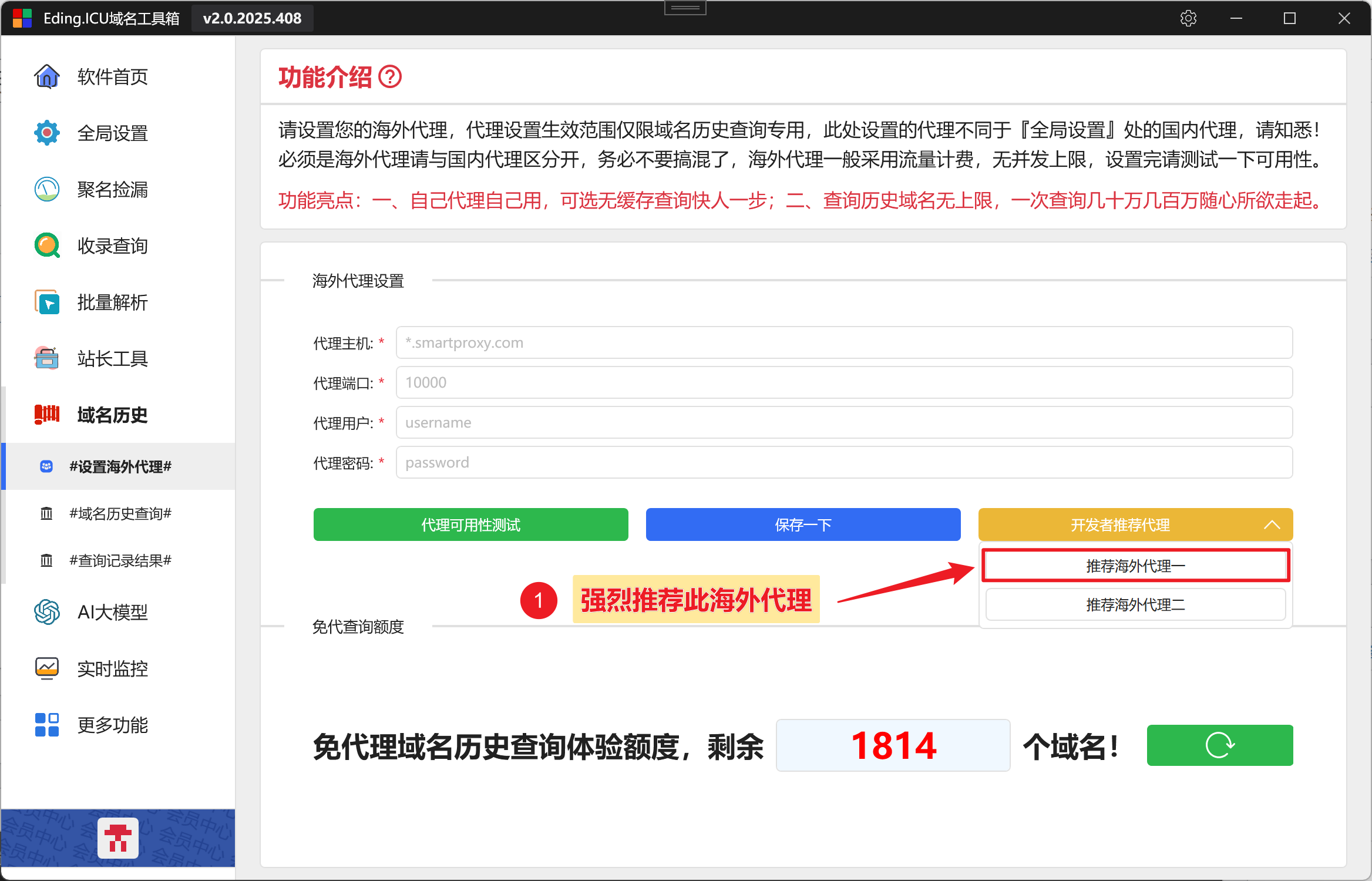Go to 聚名捡漏 section
Viewport: 1372px width, 881px height.
(118, 189)
